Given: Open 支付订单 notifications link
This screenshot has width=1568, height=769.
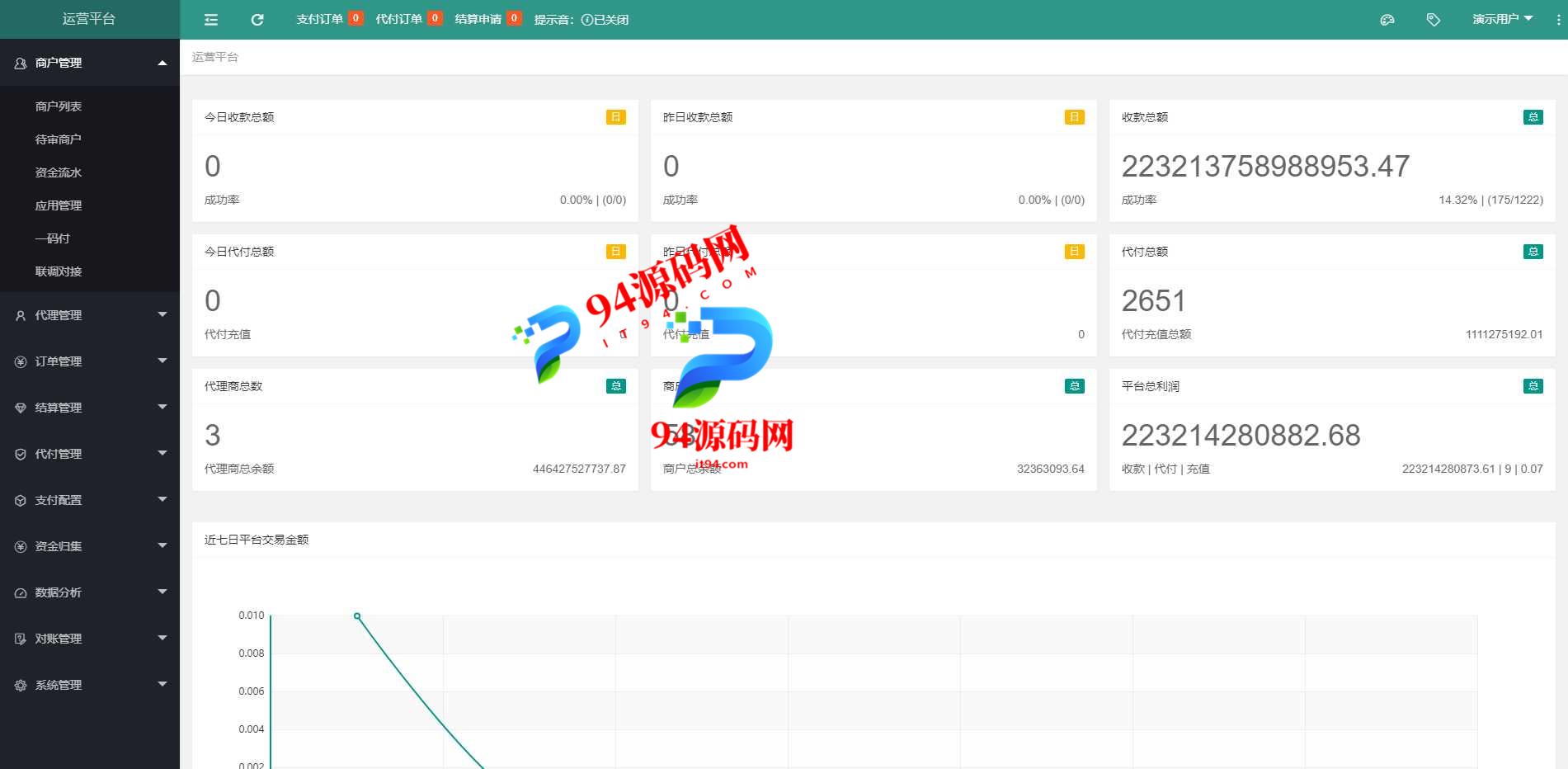Looking at the screenshot, I should point(329,19).
